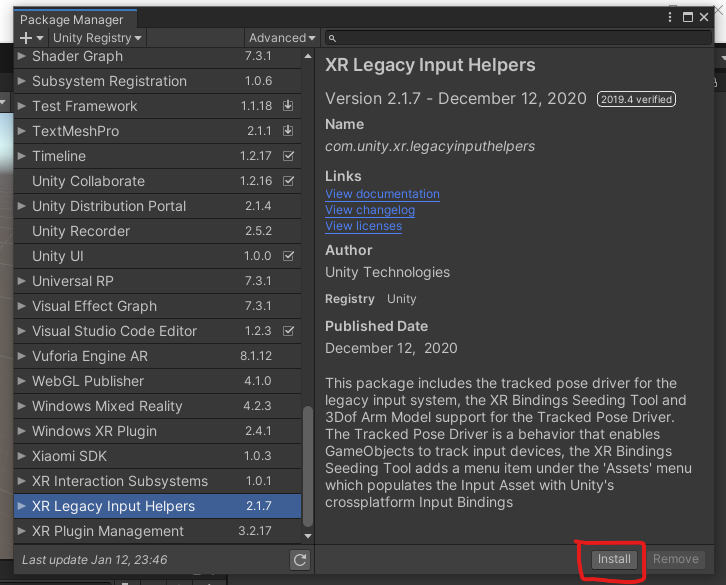Click the package list scrollbar thumb
Viewport: 726px width, 585px height.
pyautogui.click(x=307, y=466)
